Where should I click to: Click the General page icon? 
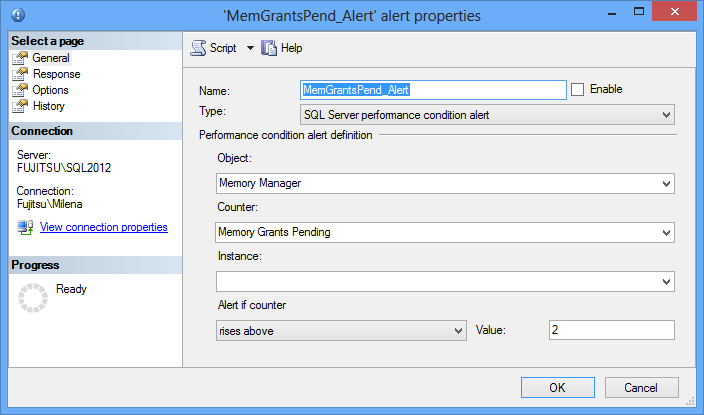pos(20,58)
